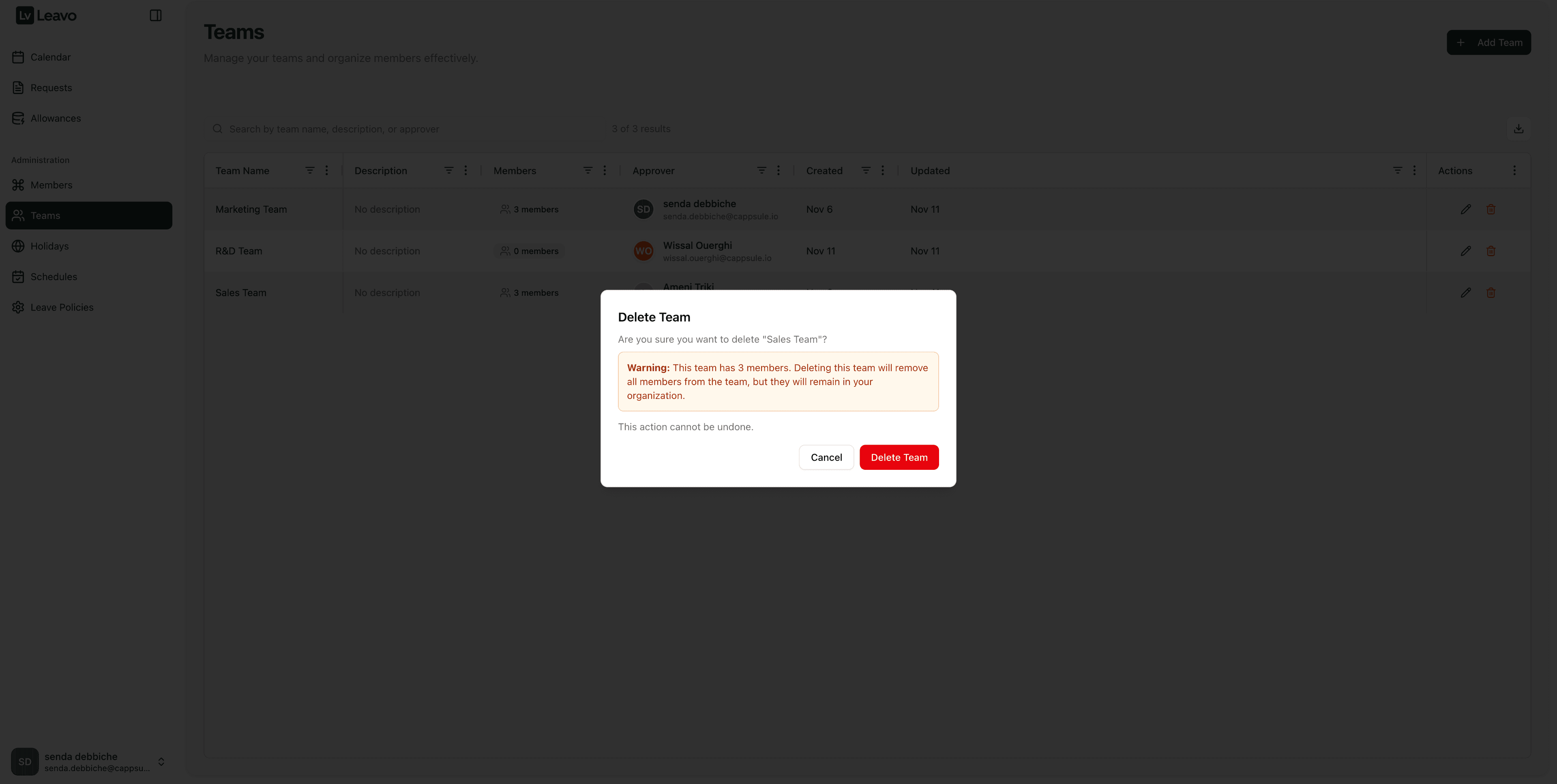Toggle the sidebar collapse icon

pos(155,16)
